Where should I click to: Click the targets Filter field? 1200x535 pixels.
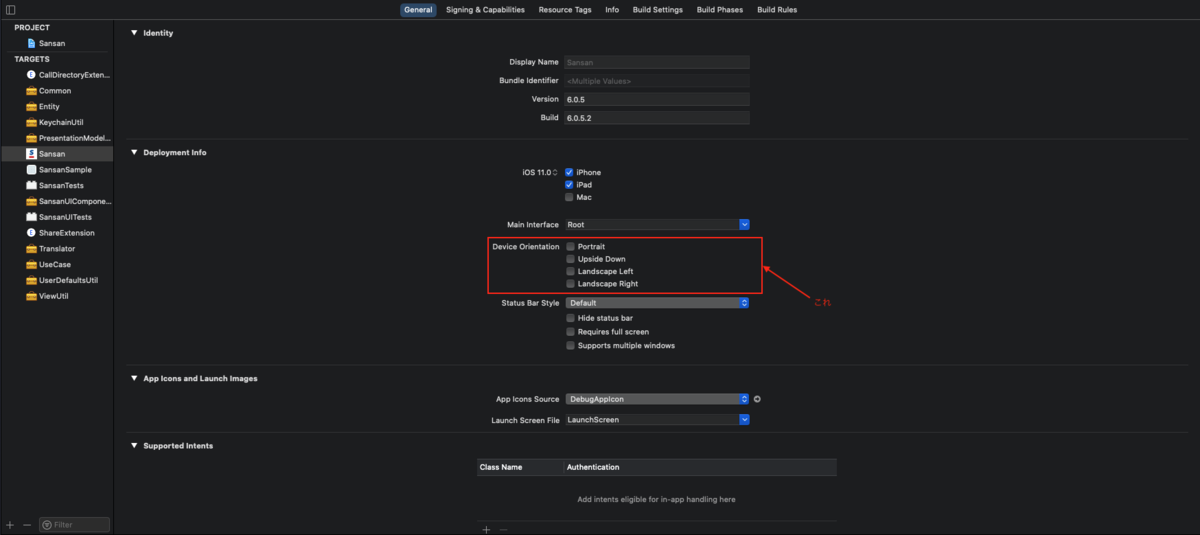coord(74,524)
